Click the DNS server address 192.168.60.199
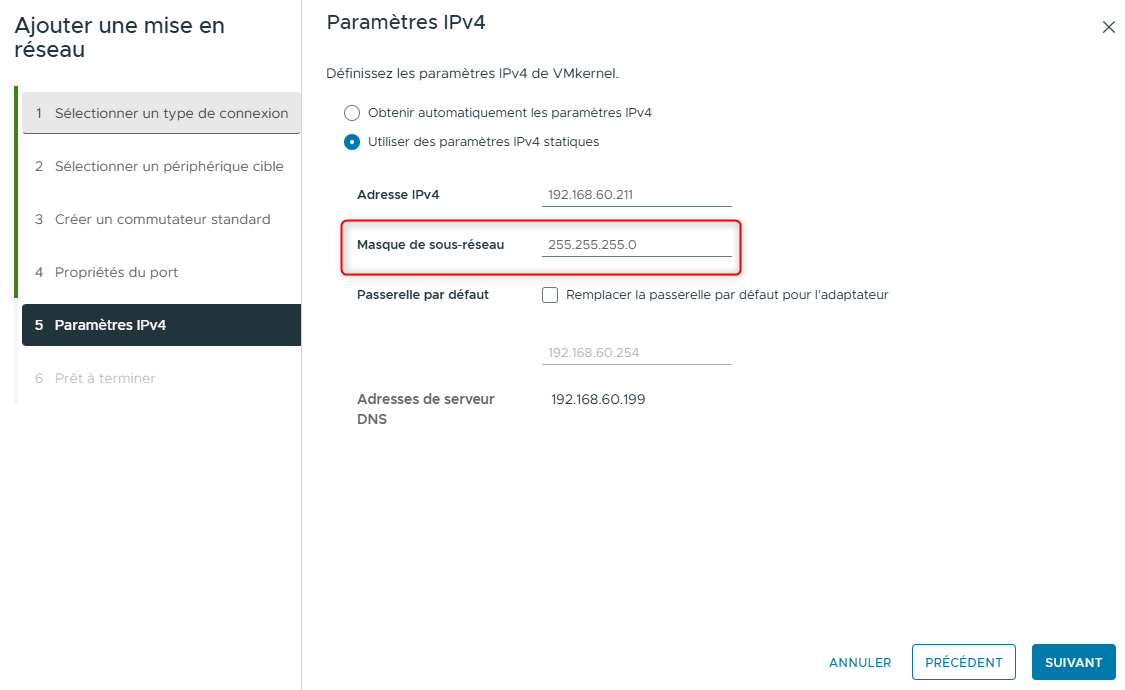Viewport: 1125px width, 690px height. (598, 400)
